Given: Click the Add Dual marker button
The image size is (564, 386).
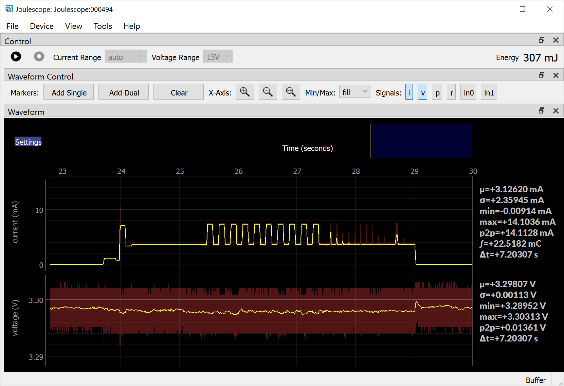Looking at the screenshot, I should [124, 92].
